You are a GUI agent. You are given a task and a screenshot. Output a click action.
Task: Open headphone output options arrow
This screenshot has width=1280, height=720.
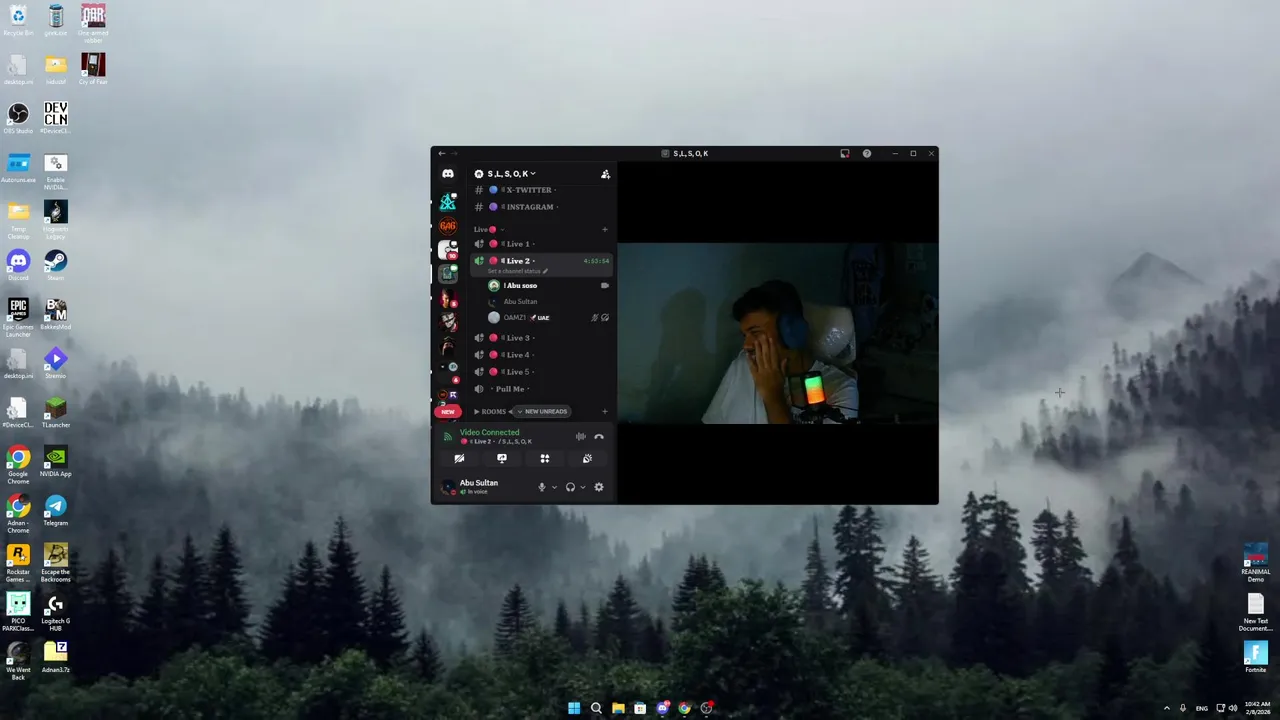pos(583,487)
